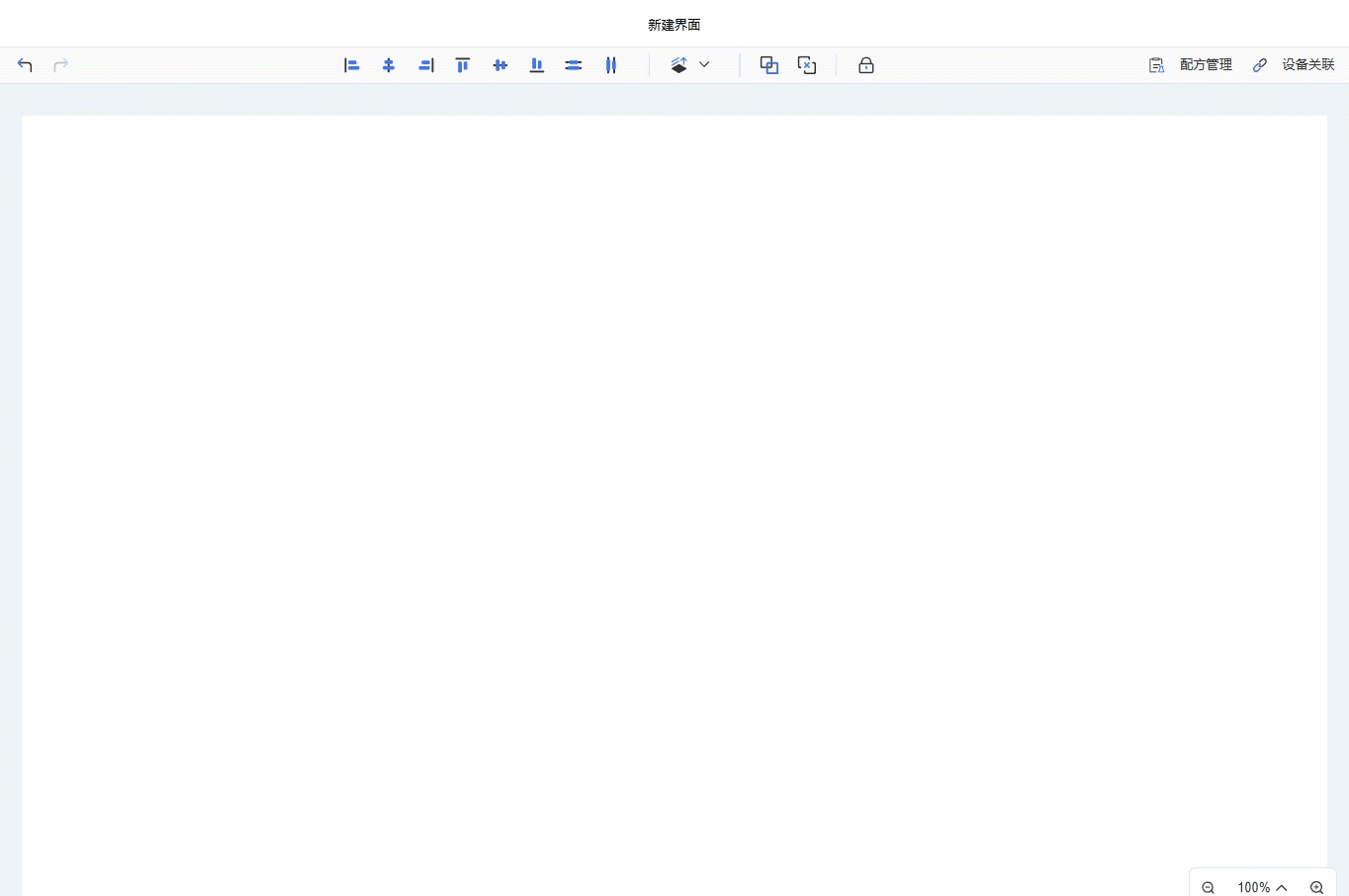Open 配方管理 recipe management

[1192, 65]
